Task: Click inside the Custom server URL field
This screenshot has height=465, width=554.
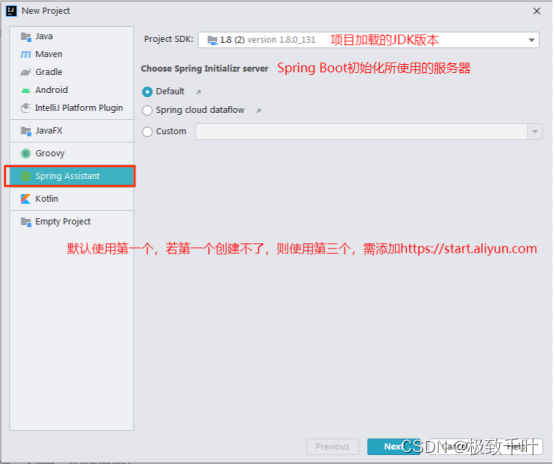Action: (x=361, y=132)
